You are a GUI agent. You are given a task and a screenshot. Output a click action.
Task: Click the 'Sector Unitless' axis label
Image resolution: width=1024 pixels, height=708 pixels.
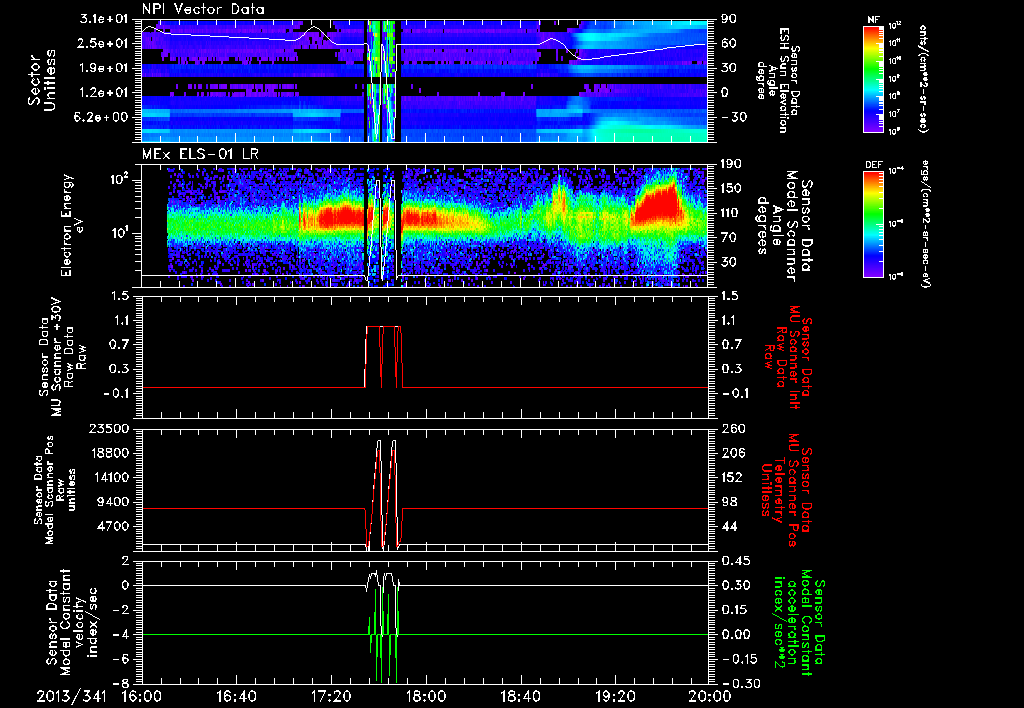click(42, 80)
